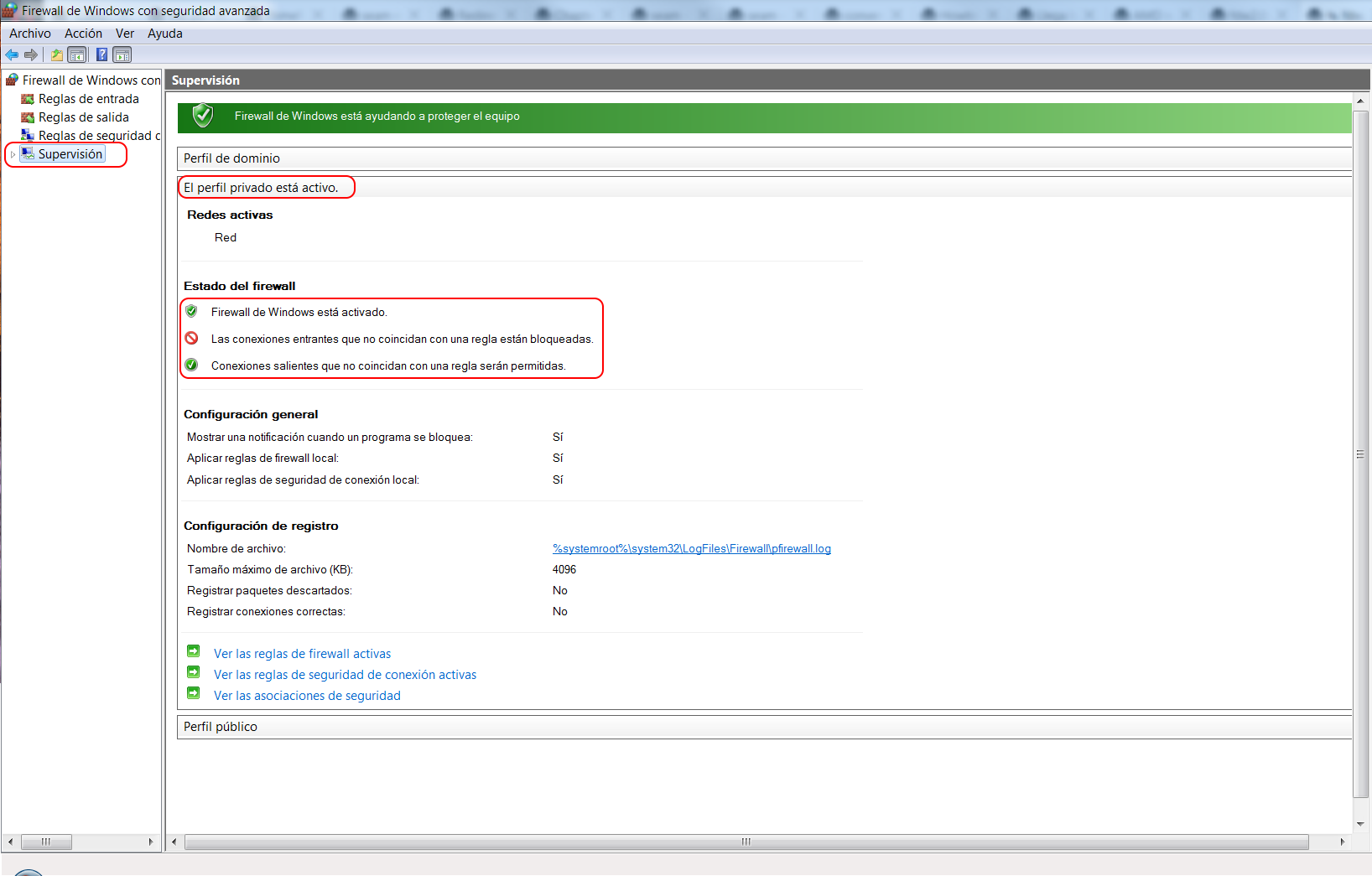The image size is (1372, 876).
Task: Click the main pane horizontal scrollbar thumb
Action: pyautogui.click(x=746, y=842)
